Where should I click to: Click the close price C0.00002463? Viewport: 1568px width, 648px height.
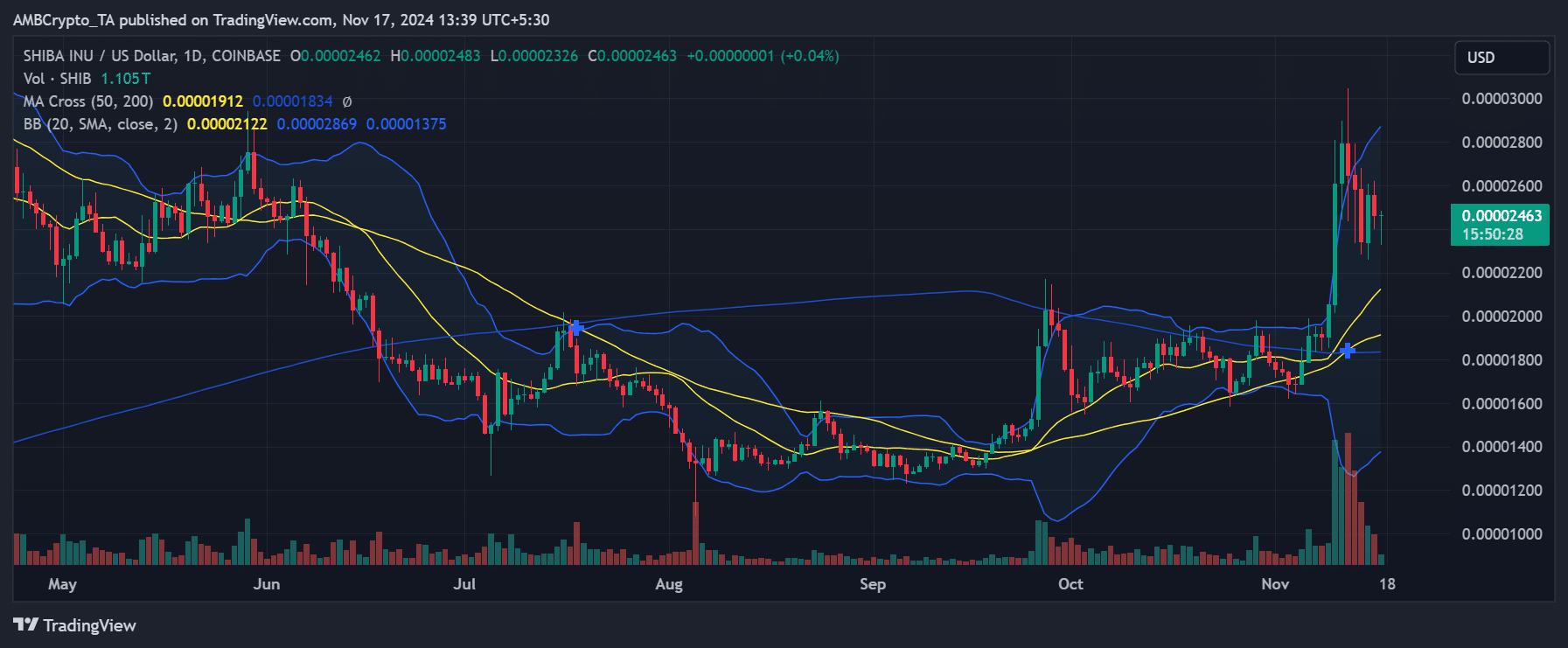pos(632,56)
